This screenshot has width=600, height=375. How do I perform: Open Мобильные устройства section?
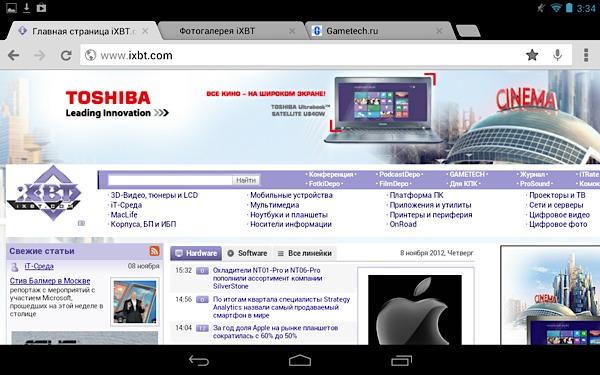[x=291, y=195]
